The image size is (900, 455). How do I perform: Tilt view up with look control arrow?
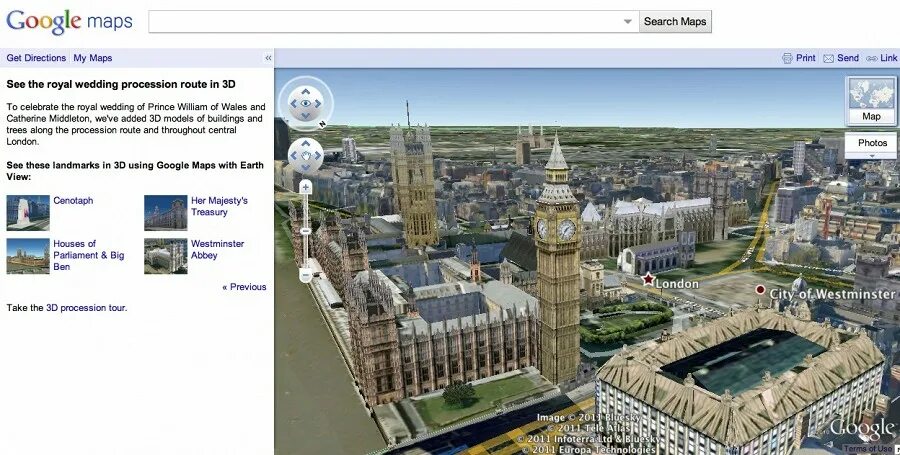coord(305,91)
